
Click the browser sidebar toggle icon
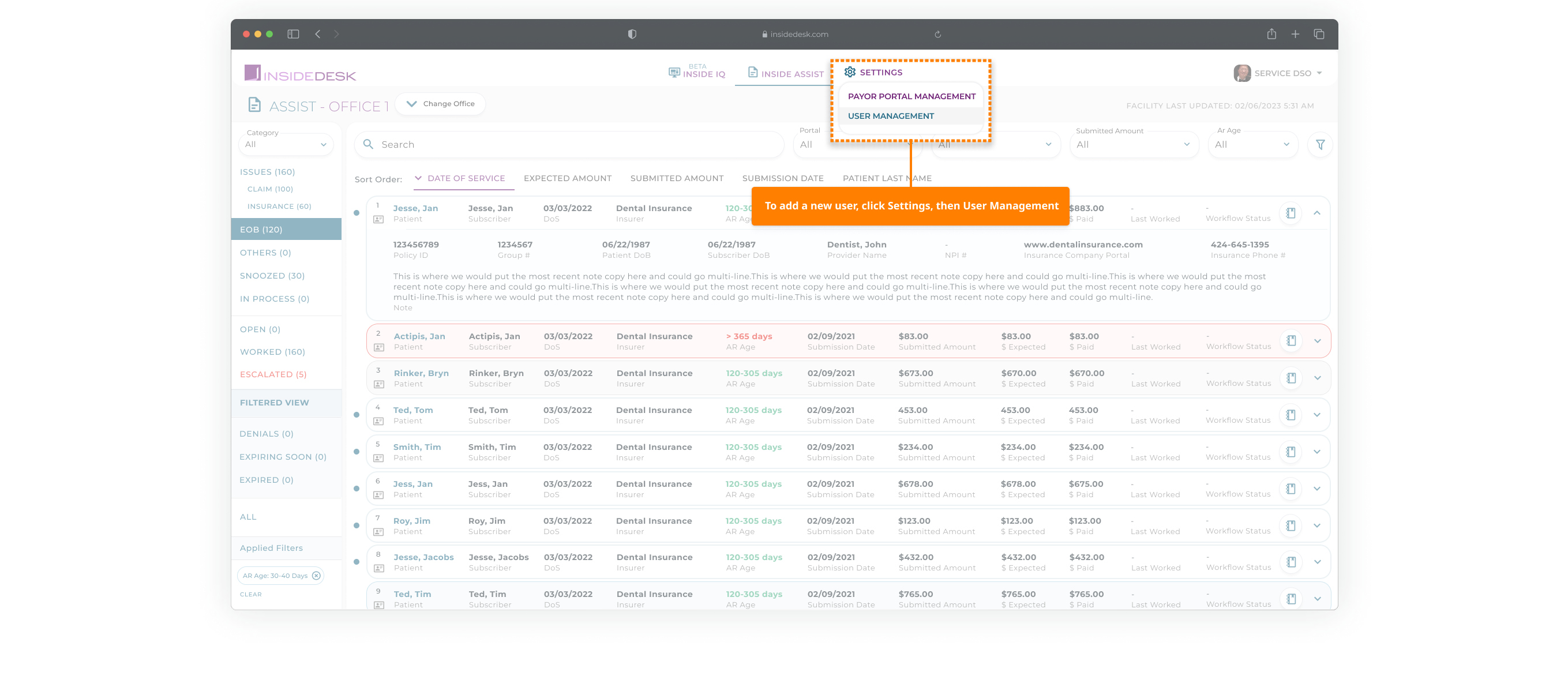point(294,34)
